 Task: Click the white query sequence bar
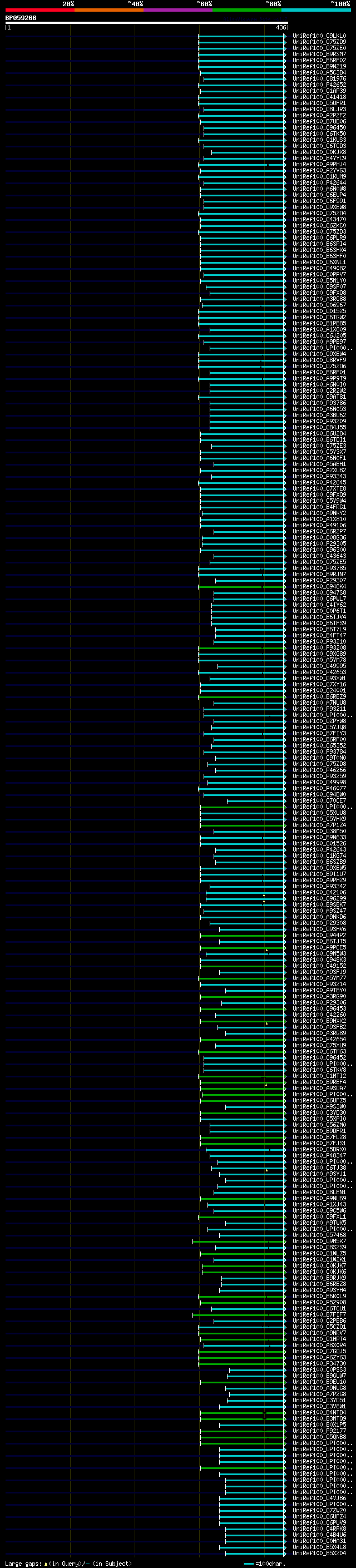pyautogui.click(x=147, y=23)
